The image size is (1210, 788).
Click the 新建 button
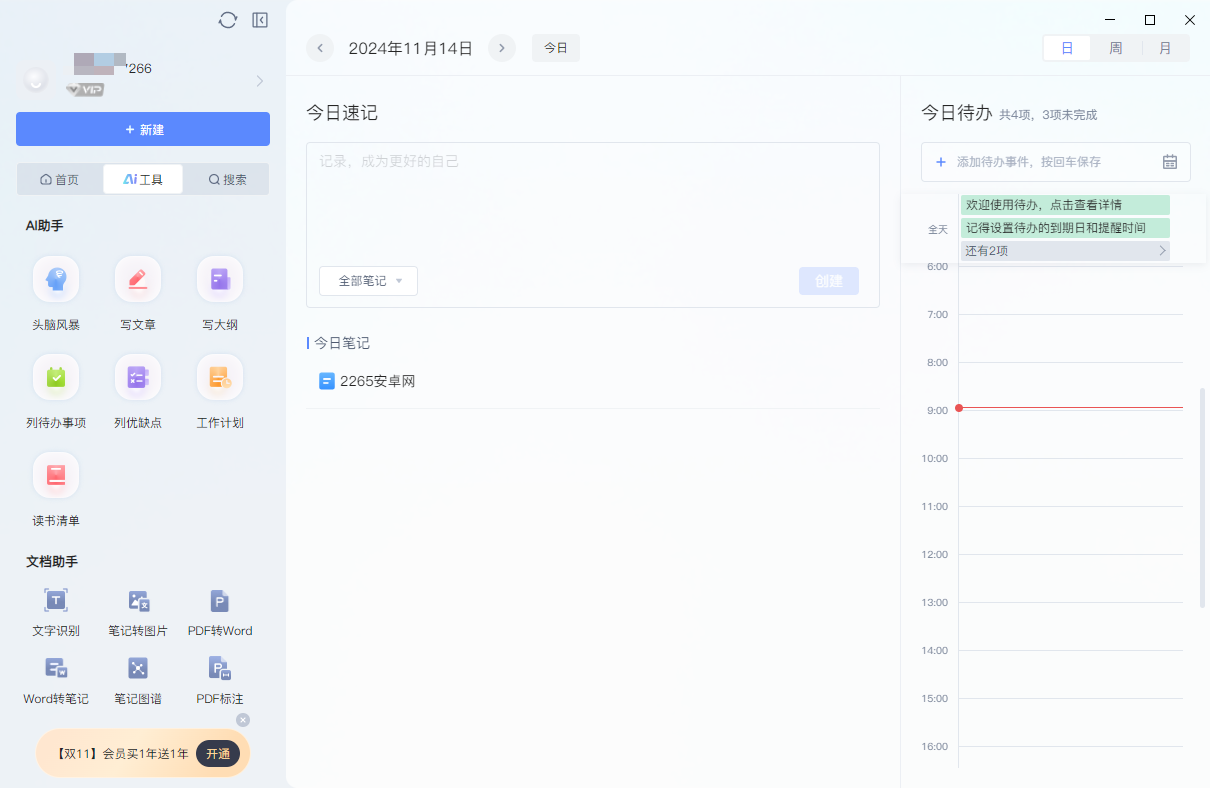pos(142,129)
